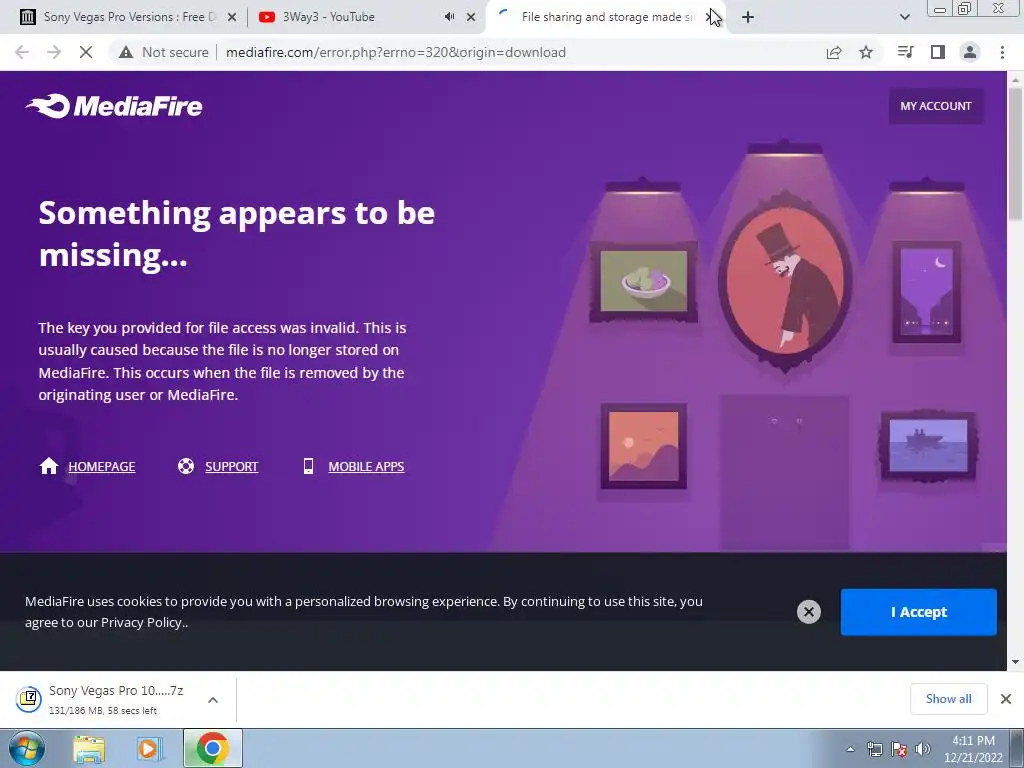Viewport: 1024px width, 768px height.
Task: Close the downloads bar
Action: point(1006,699)
